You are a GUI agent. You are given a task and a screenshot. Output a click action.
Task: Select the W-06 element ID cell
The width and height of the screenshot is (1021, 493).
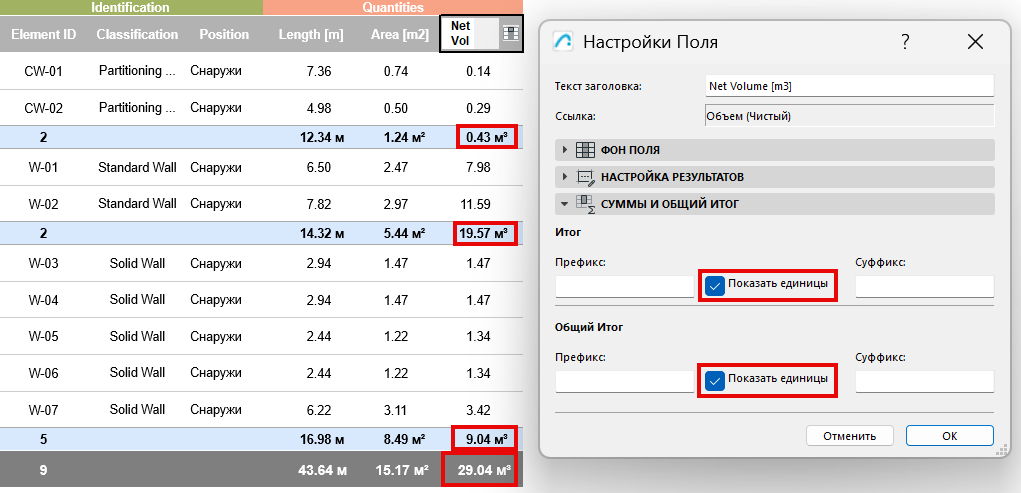tap(44, 373)
